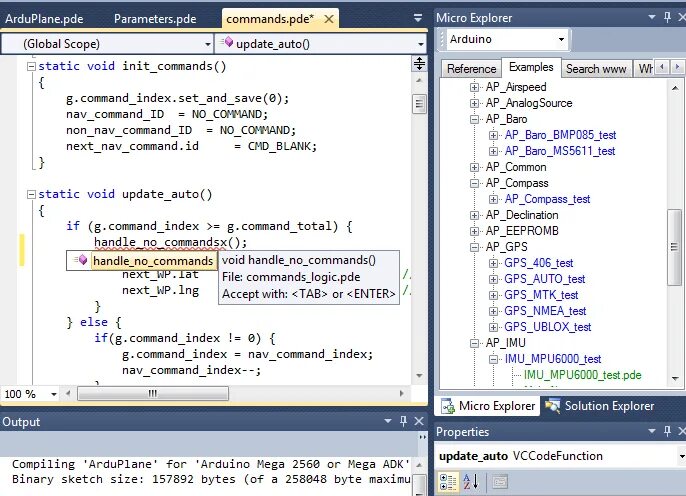
Task: Click the Output toolbar overflow chevron
Action: [423, 437]
